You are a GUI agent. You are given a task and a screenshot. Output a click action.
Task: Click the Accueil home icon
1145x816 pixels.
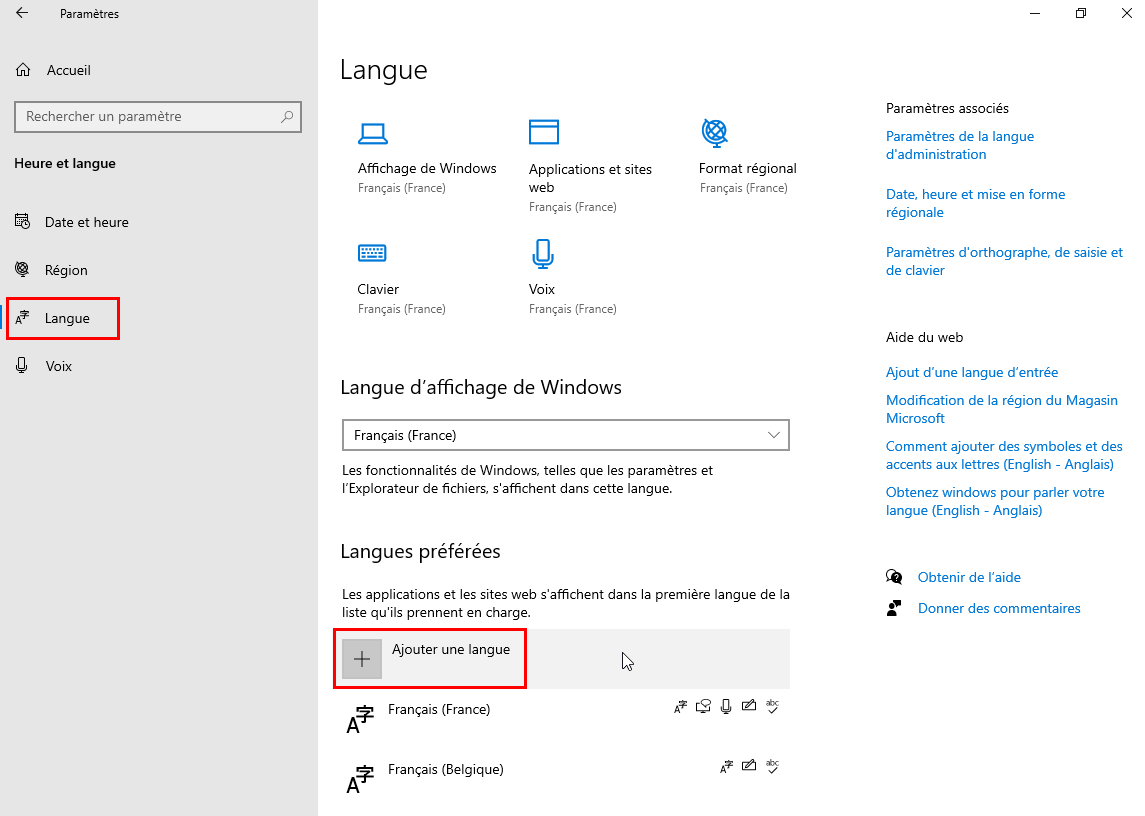(23, 70)
